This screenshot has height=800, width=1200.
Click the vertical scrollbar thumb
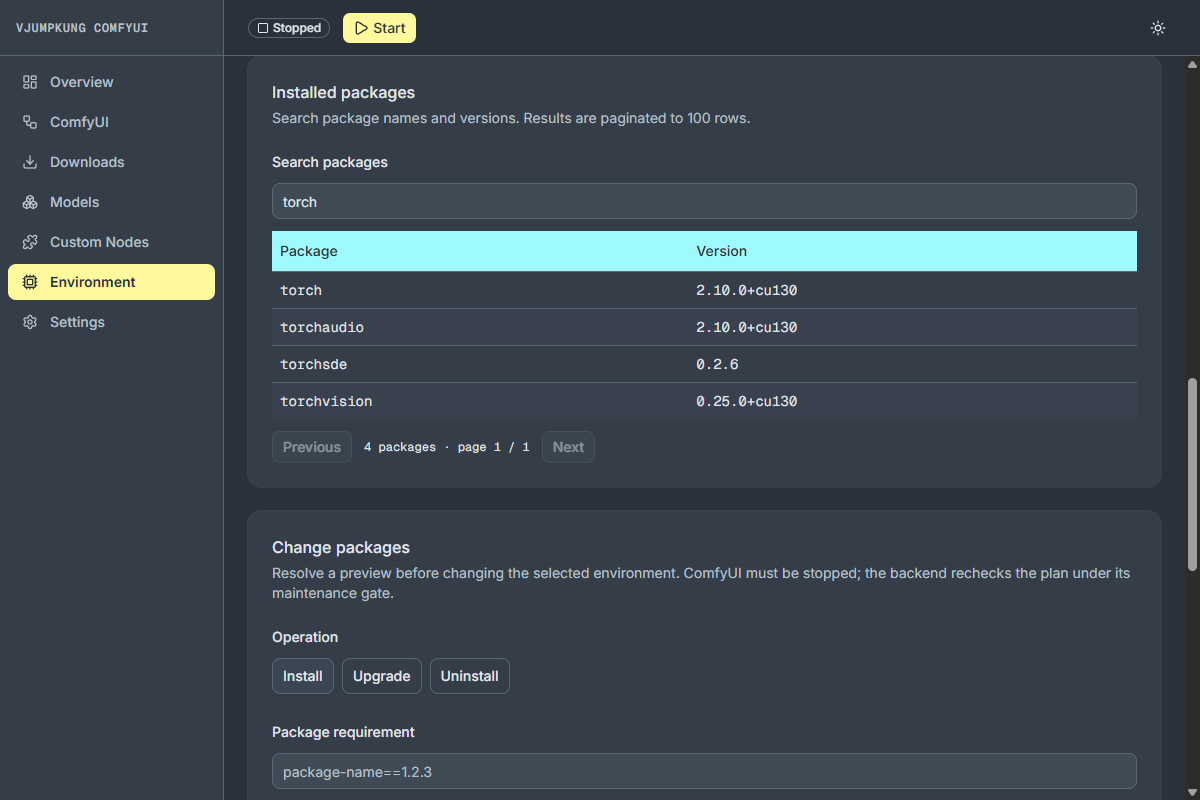tap(1191, 475)
